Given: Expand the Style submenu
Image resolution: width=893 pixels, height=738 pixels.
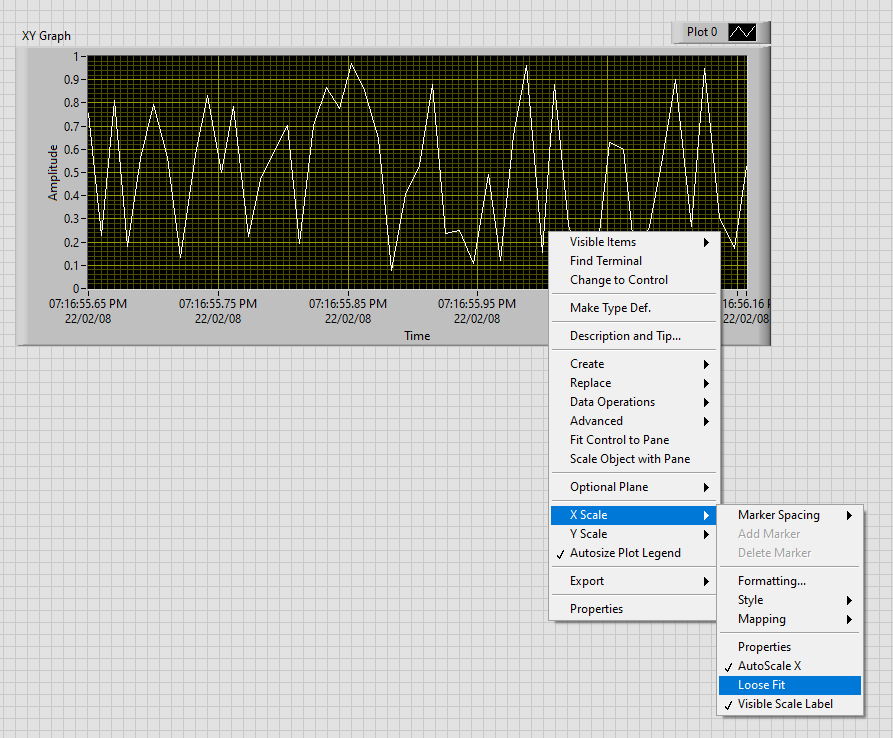Looking at the screenshot, I should [790, 600].
